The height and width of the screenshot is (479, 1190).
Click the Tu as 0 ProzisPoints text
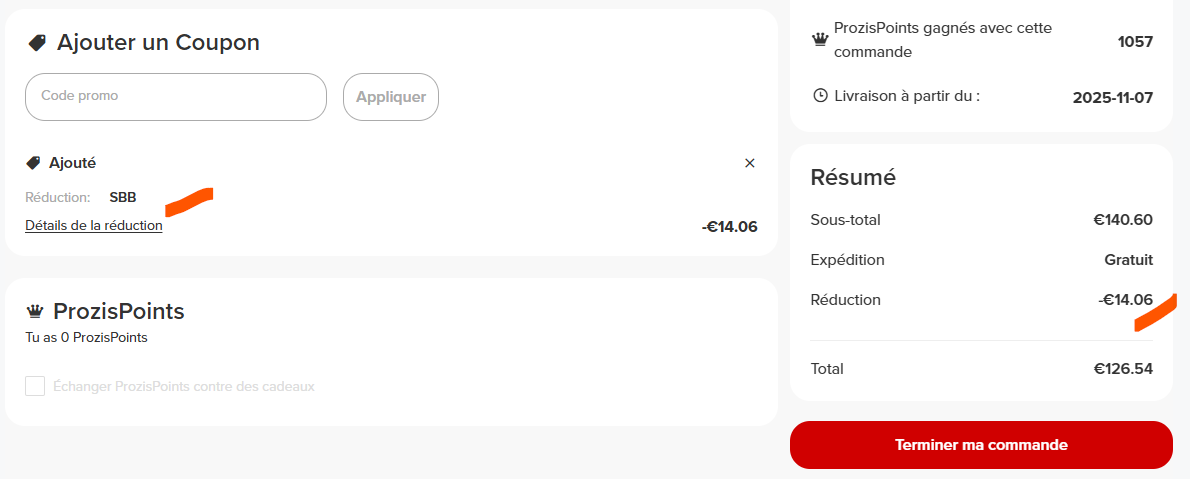click(86, 338)
